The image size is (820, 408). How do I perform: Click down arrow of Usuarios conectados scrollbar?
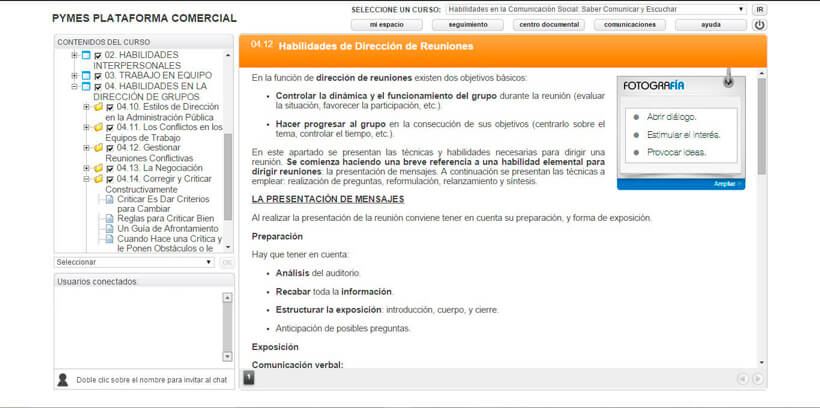(x=227, y=356)
